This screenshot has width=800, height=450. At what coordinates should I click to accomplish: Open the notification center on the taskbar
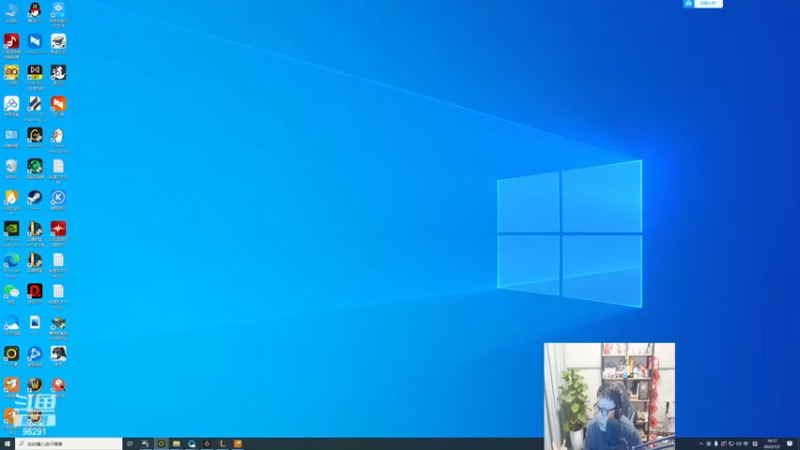coord(790,444)
